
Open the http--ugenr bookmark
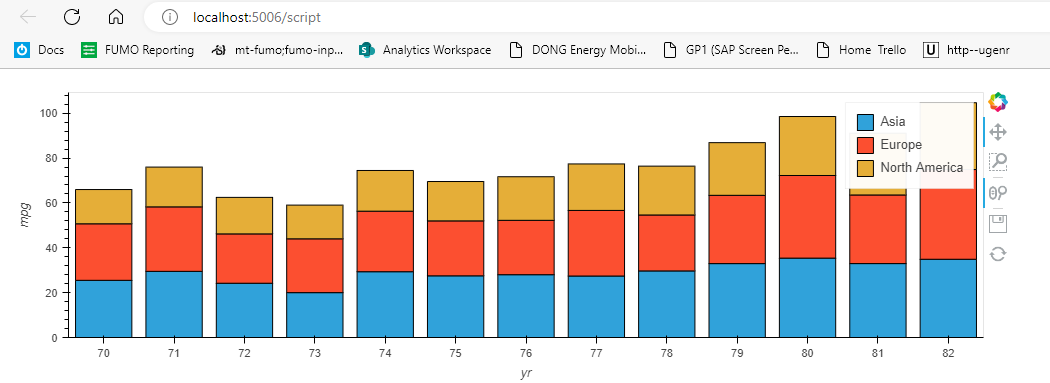(966, 50)
